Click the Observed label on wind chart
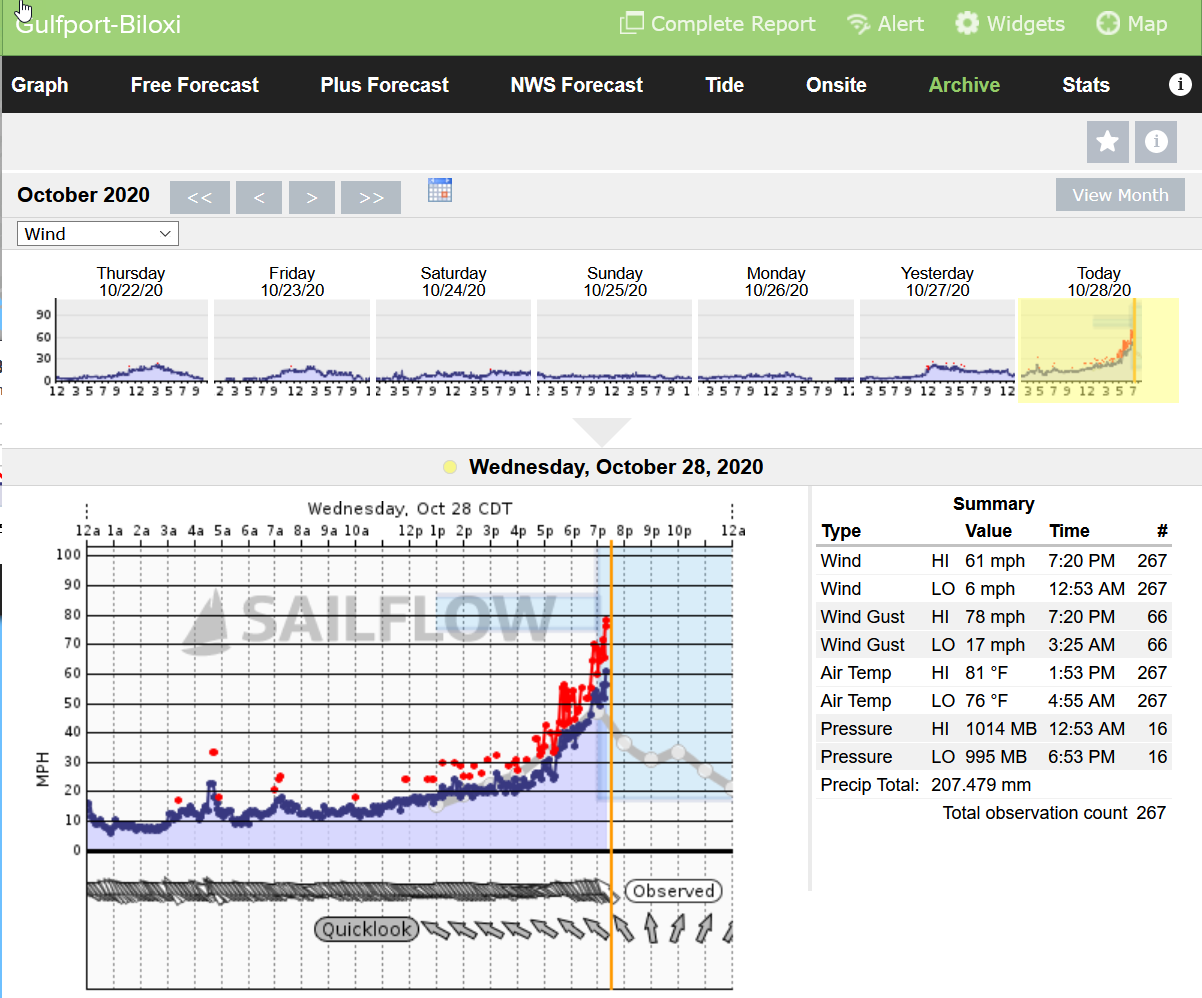1202x998 pixels. [x=673, y=891]
